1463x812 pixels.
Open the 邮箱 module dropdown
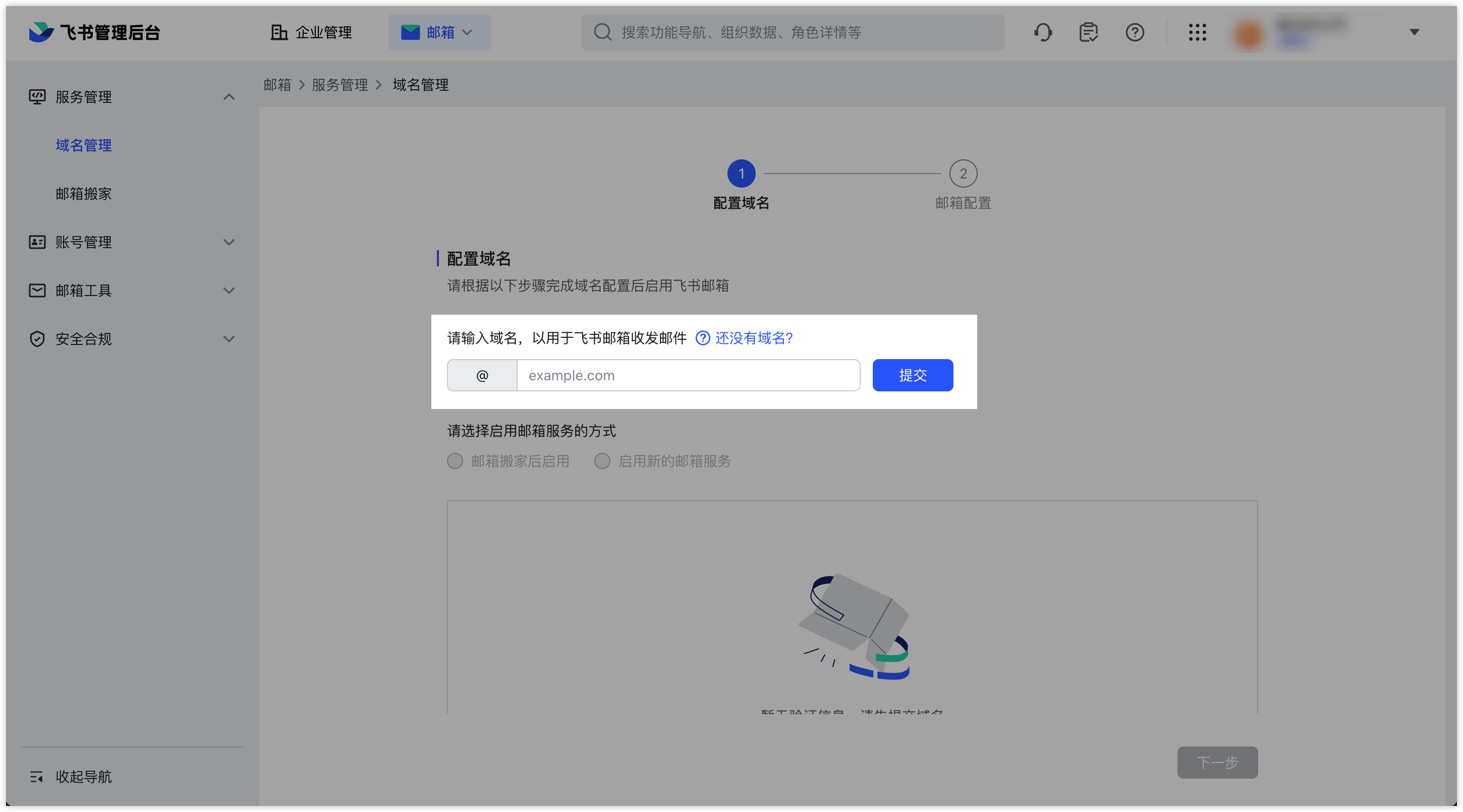pos(439,32)
